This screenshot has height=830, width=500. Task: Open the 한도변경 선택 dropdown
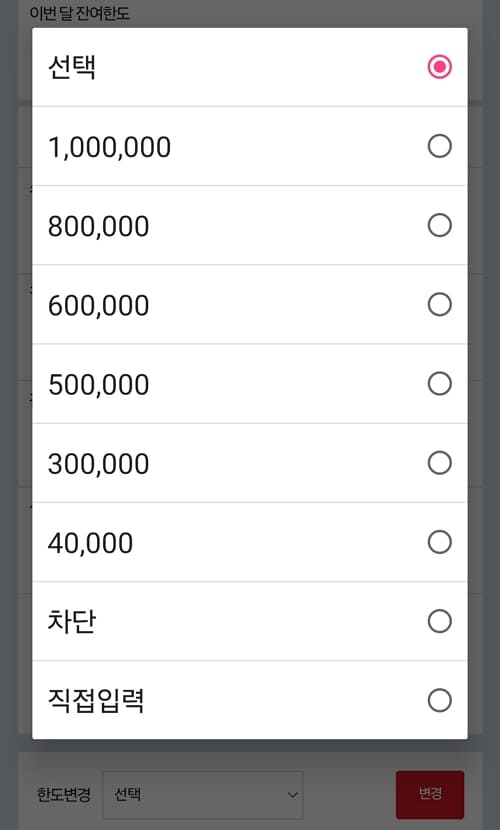tap(203, 795)
